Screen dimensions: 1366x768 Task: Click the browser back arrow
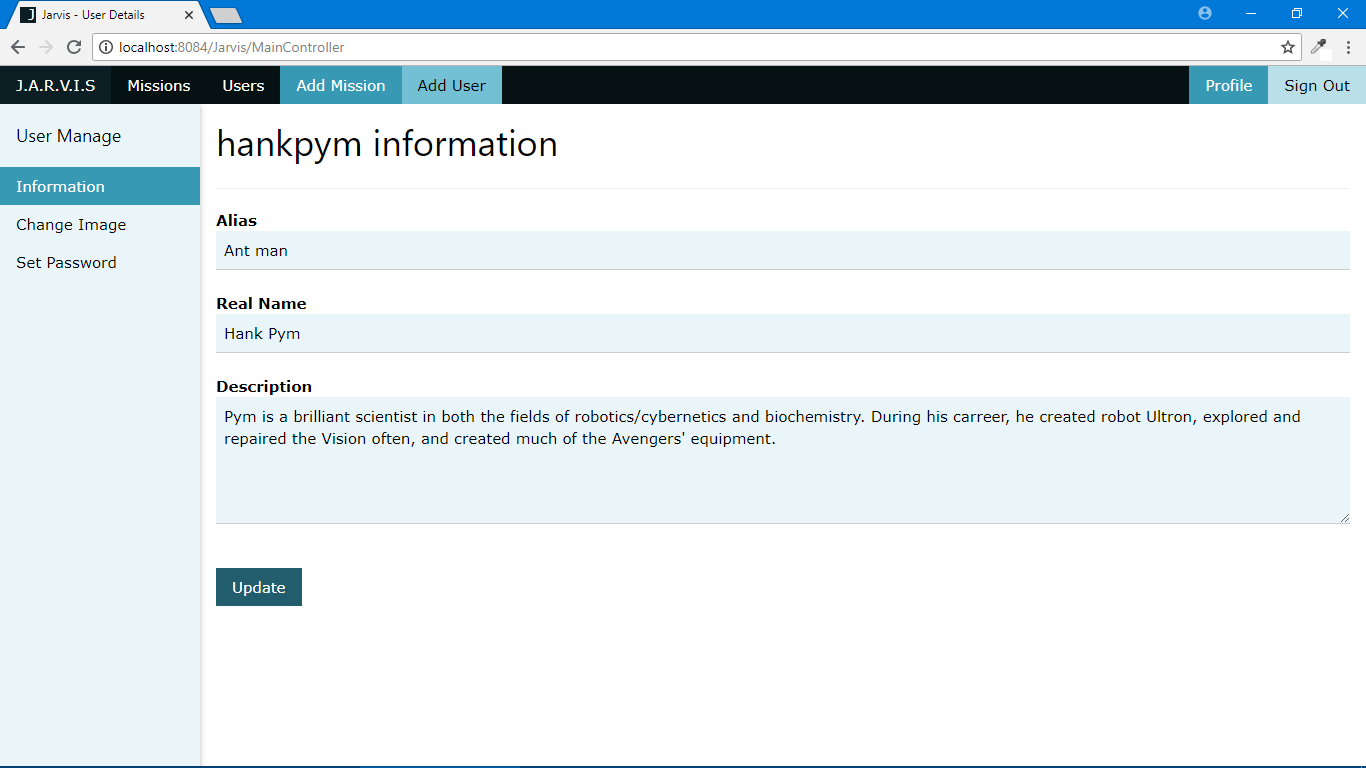[x=18, y=47]
